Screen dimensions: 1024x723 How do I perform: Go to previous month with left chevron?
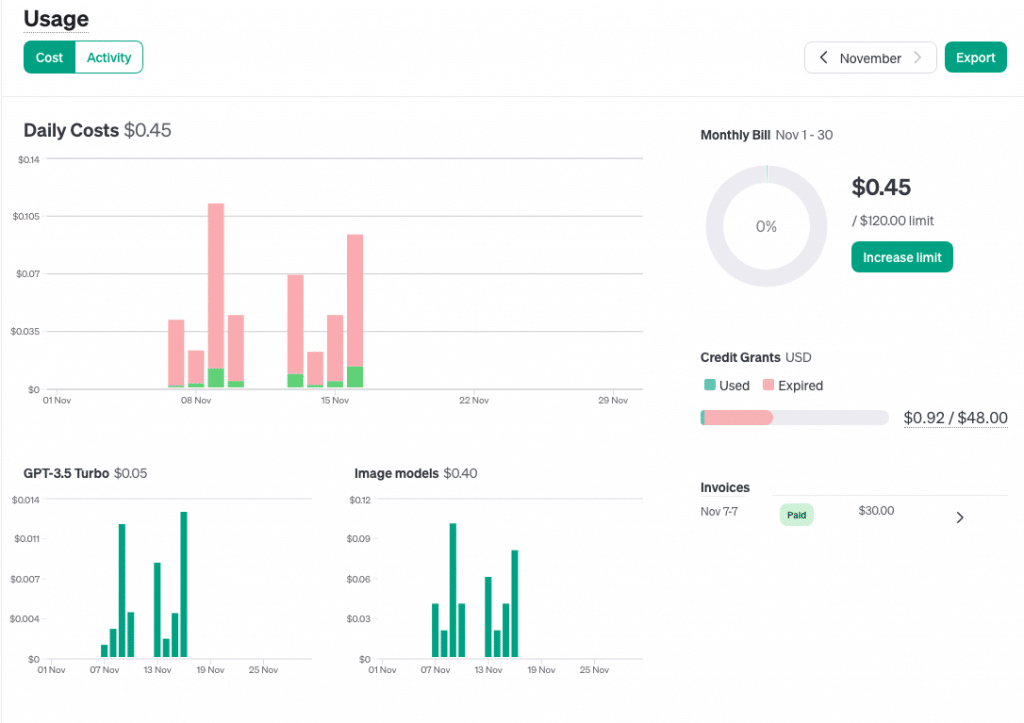coord(823,58)
